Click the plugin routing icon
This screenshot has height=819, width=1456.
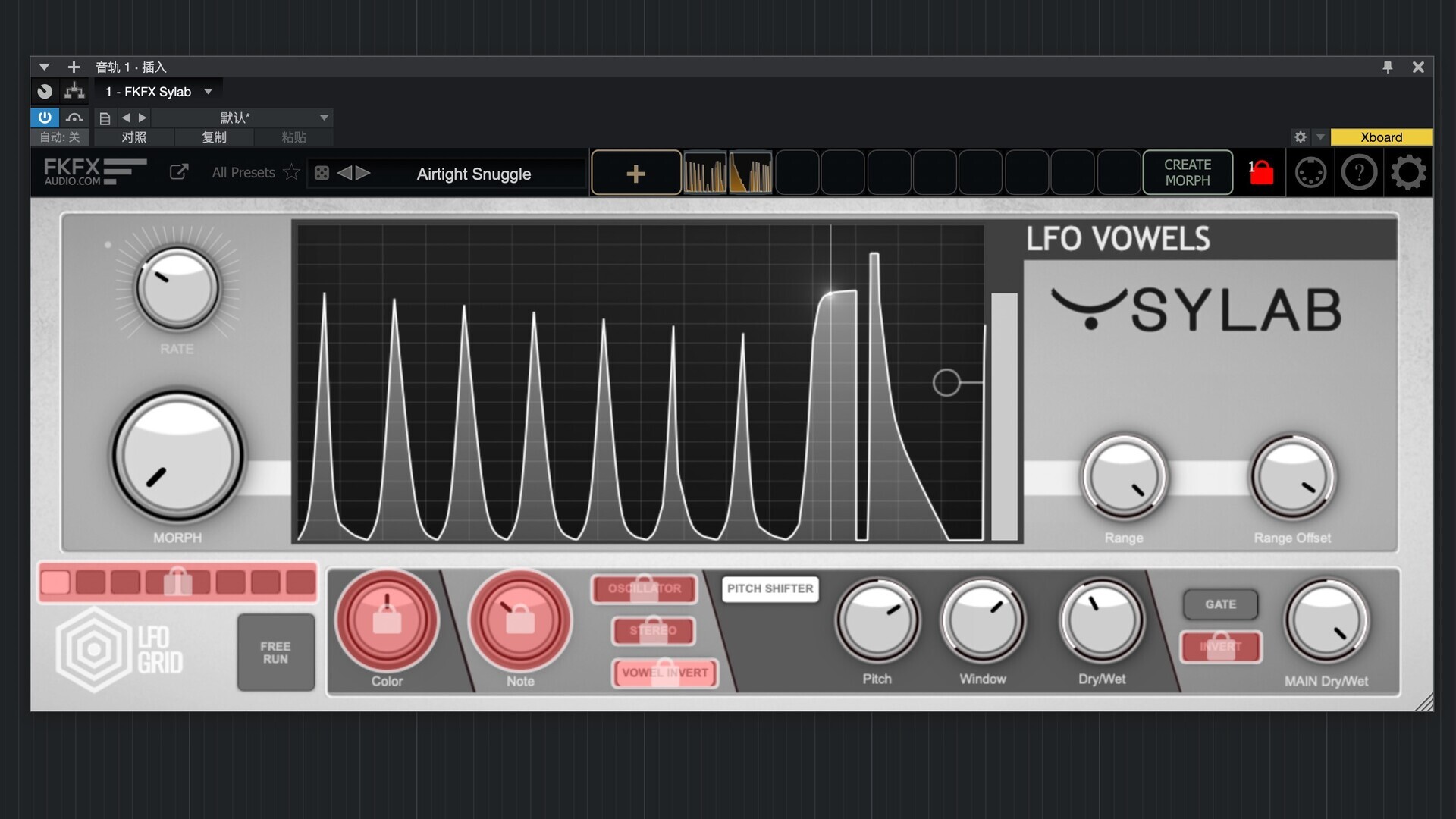pos(74,92)
